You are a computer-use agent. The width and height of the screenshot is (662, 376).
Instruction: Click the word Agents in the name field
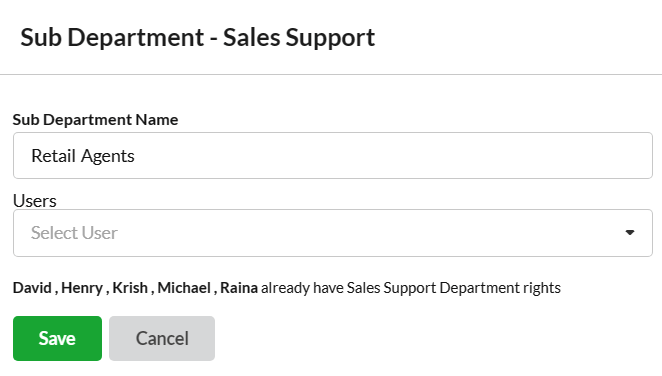pyautogui.click(x=108, y=157)
